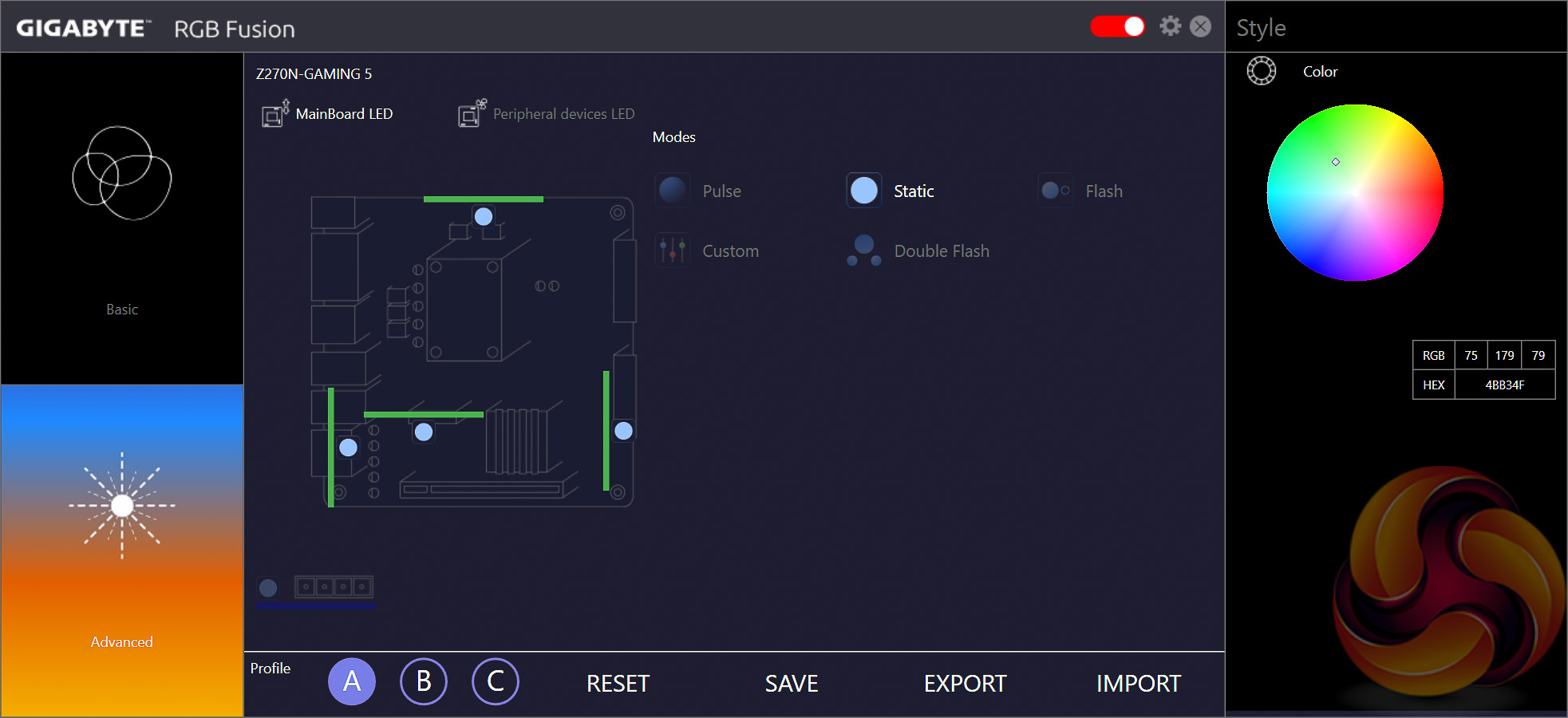1568x718 pixels.
Task: Select the Pulse lighting mode icon
Action: (x=673, y=191)
